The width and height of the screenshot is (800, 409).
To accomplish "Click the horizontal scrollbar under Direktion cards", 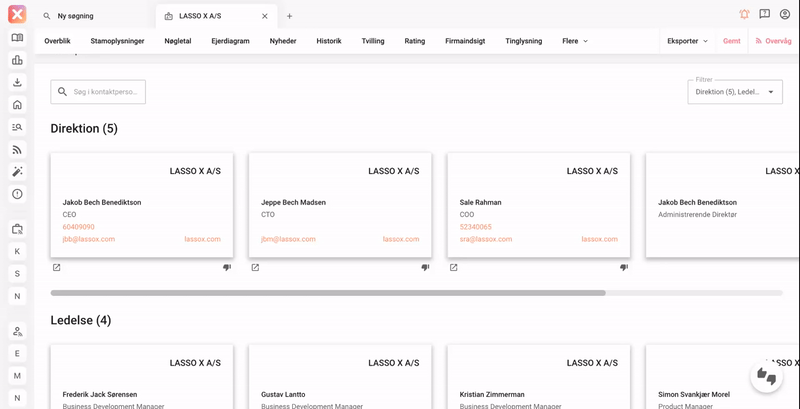I will pyautogui.click(x=327, y=293).
